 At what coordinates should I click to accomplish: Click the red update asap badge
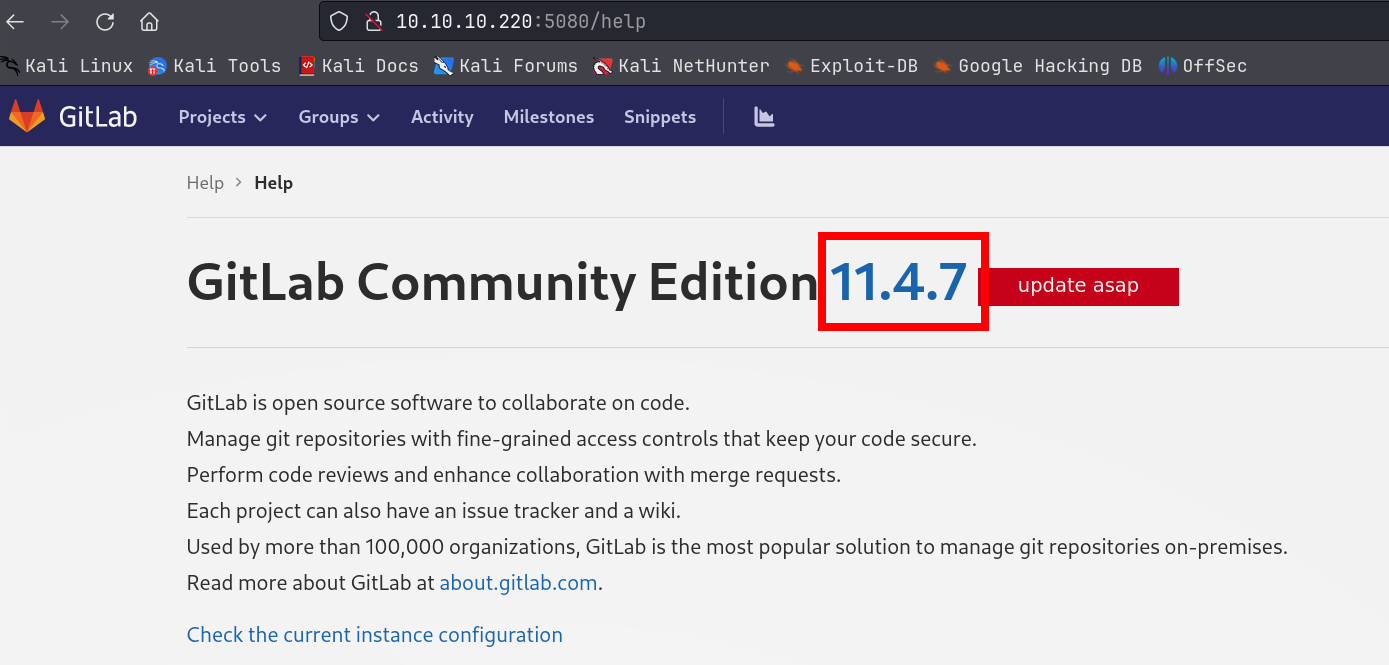(x=1078, y=286)
